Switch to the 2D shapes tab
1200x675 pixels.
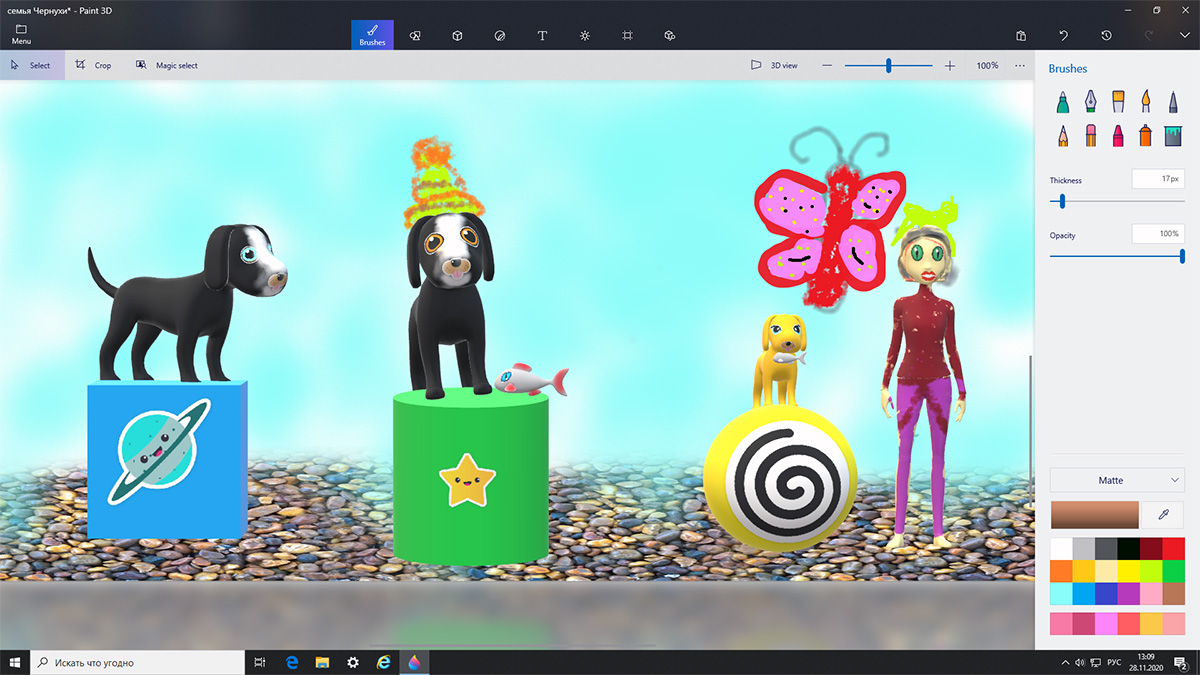(x=415, y=36)
